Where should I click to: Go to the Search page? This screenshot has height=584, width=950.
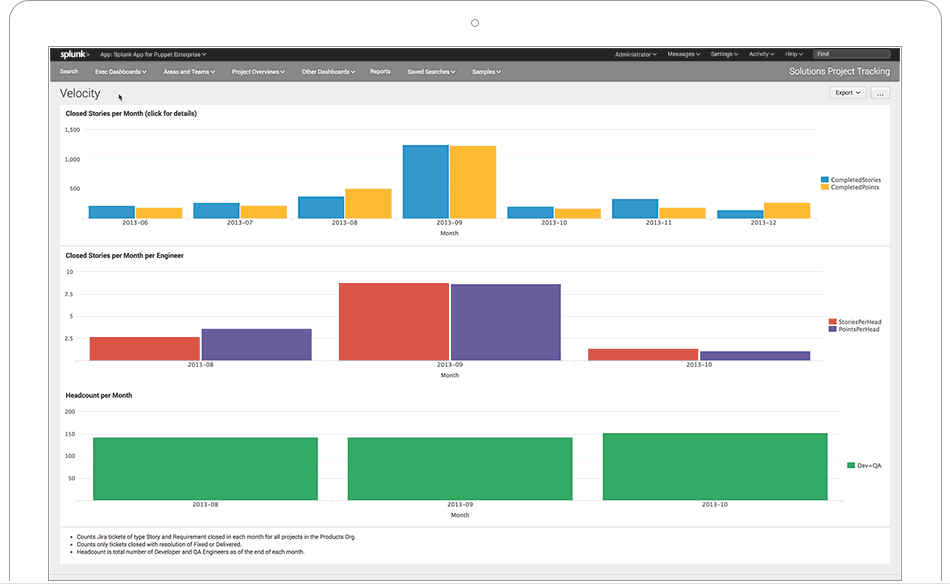point(69,72)
